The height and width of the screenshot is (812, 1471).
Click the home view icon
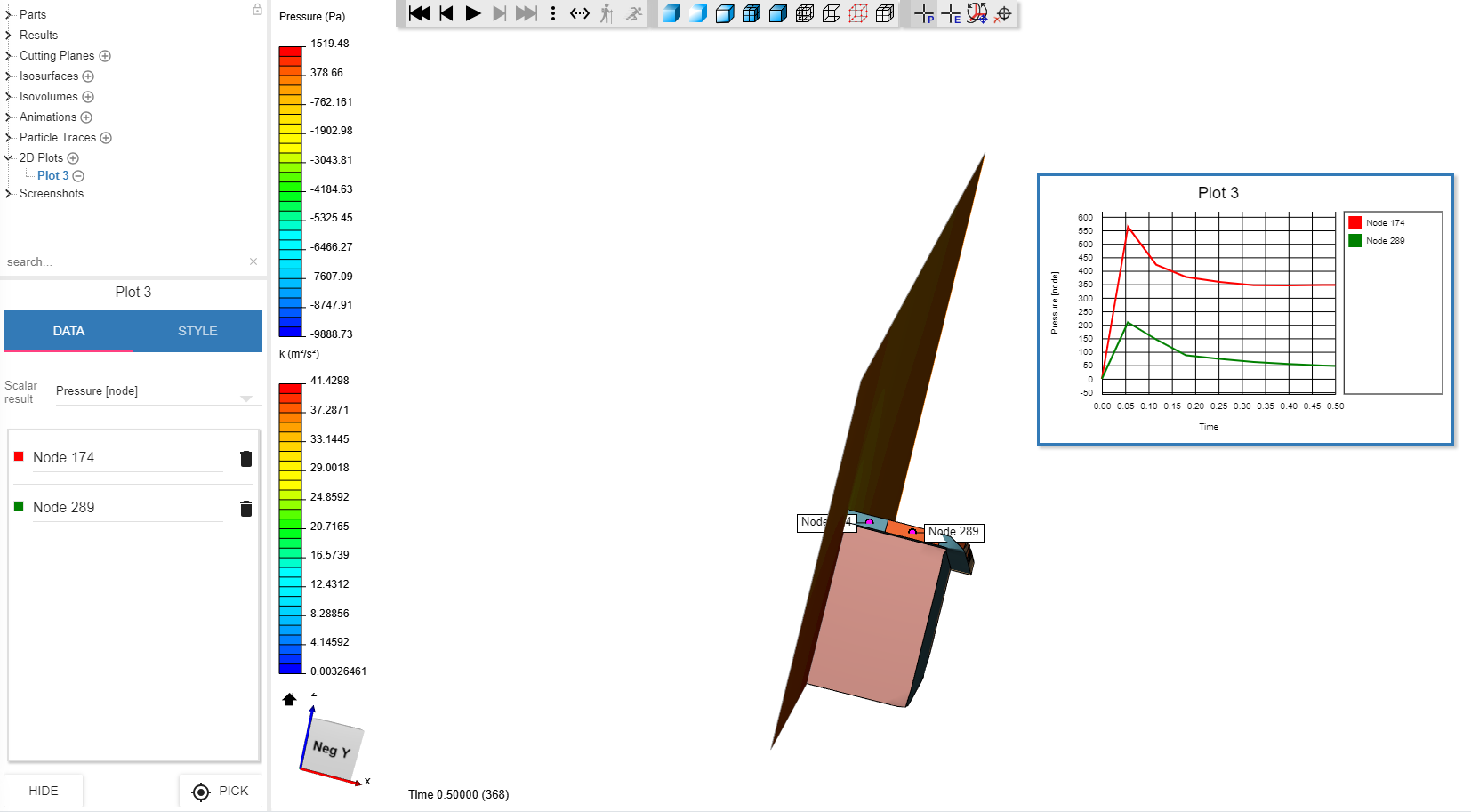[x=289, y=699]
